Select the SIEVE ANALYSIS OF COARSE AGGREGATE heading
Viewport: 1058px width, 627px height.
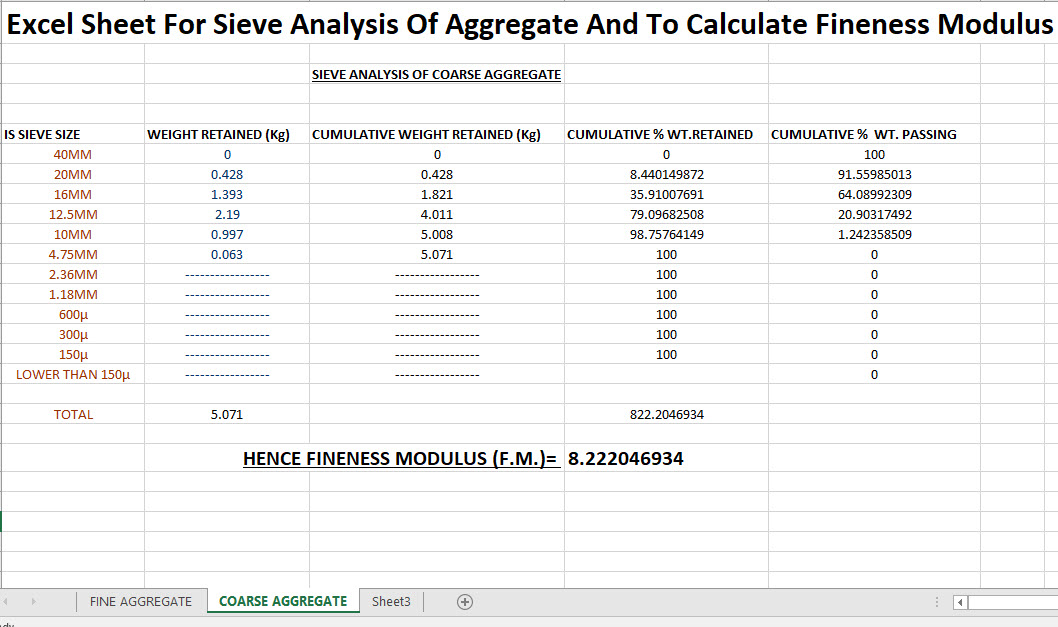(437, 74)
